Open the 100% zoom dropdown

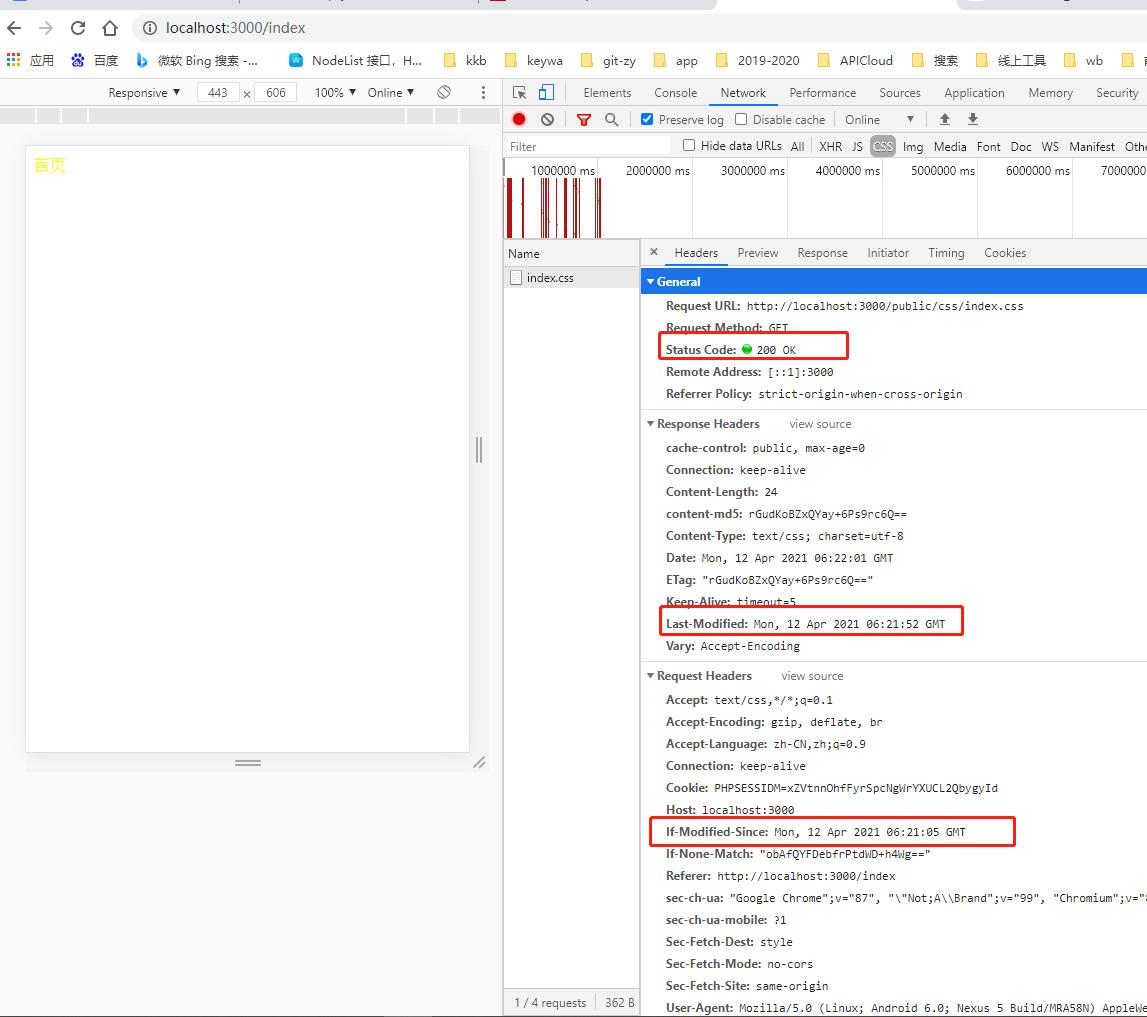335,92
